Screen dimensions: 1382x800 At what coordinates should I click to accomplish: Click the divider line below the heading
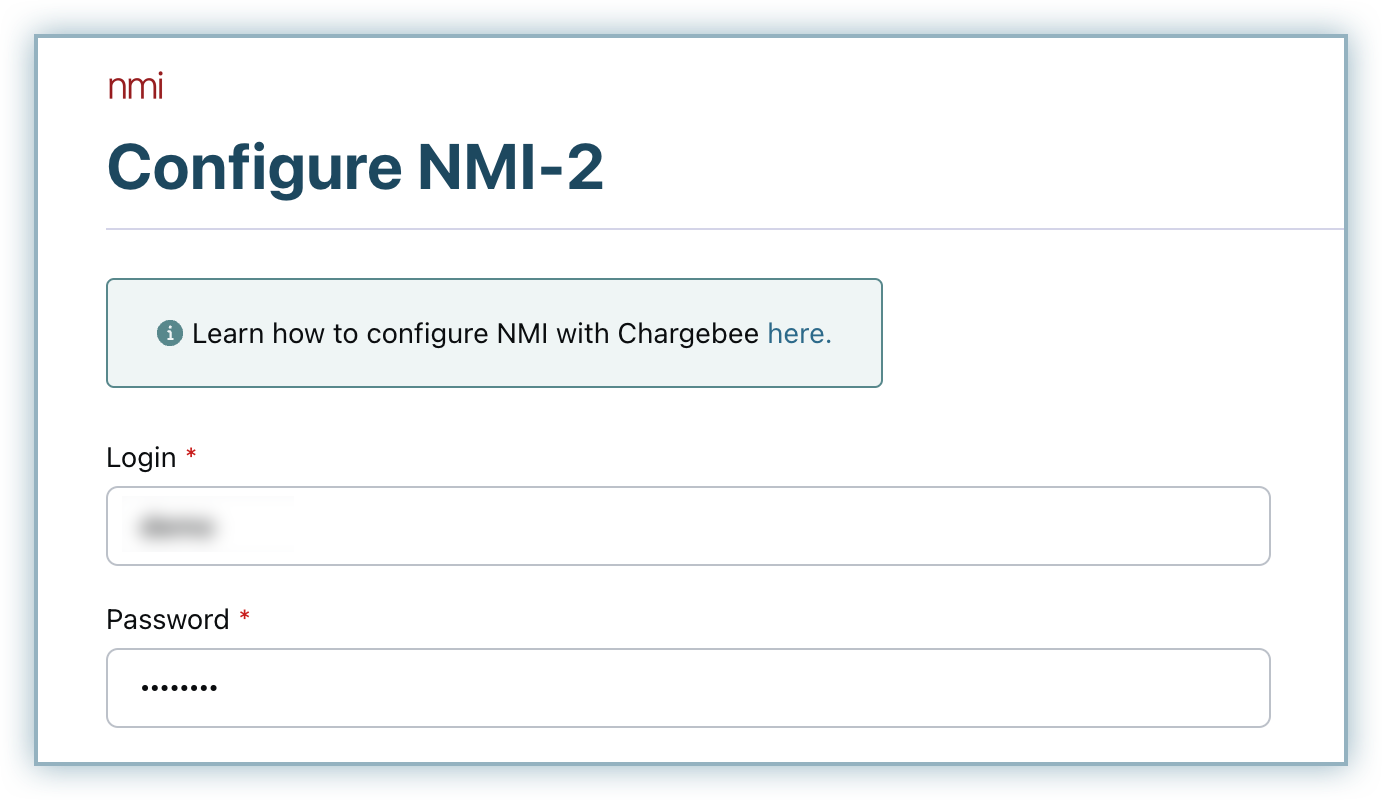click(x=725, y=229)
